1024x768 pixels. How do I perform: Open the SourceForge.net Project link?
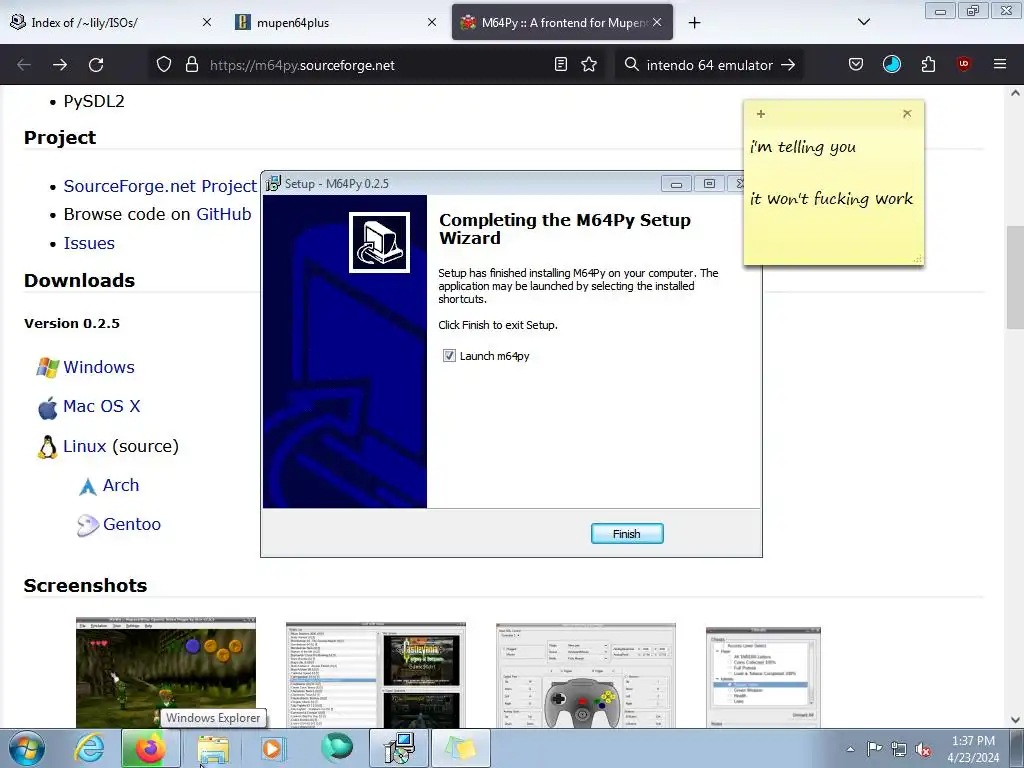point(160,186)
